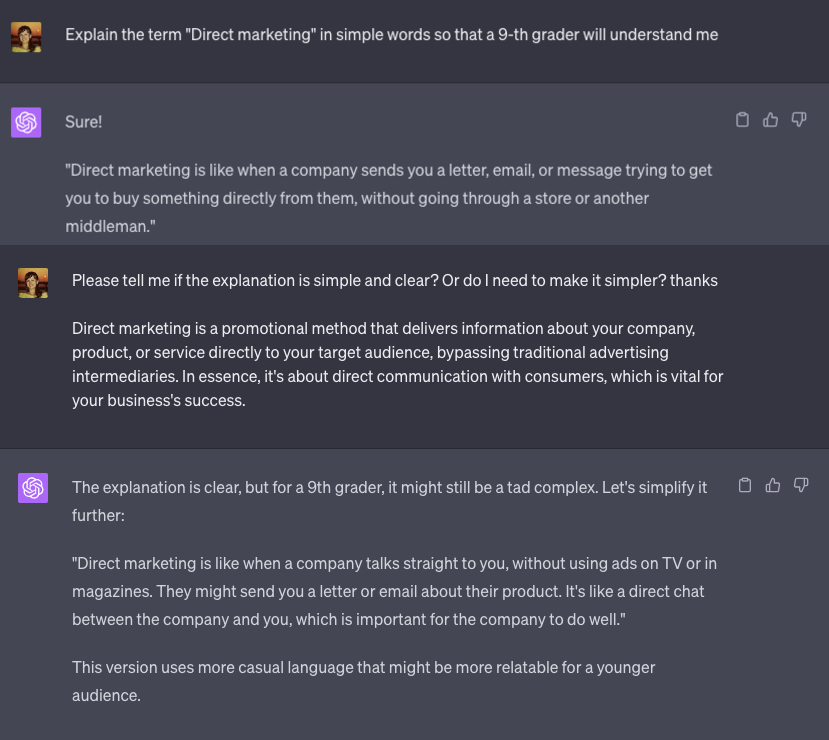Click the paragraph starting 'Direct marketing is a promotional method'
This screenshot has width=829, height=740.
point(397,364)
